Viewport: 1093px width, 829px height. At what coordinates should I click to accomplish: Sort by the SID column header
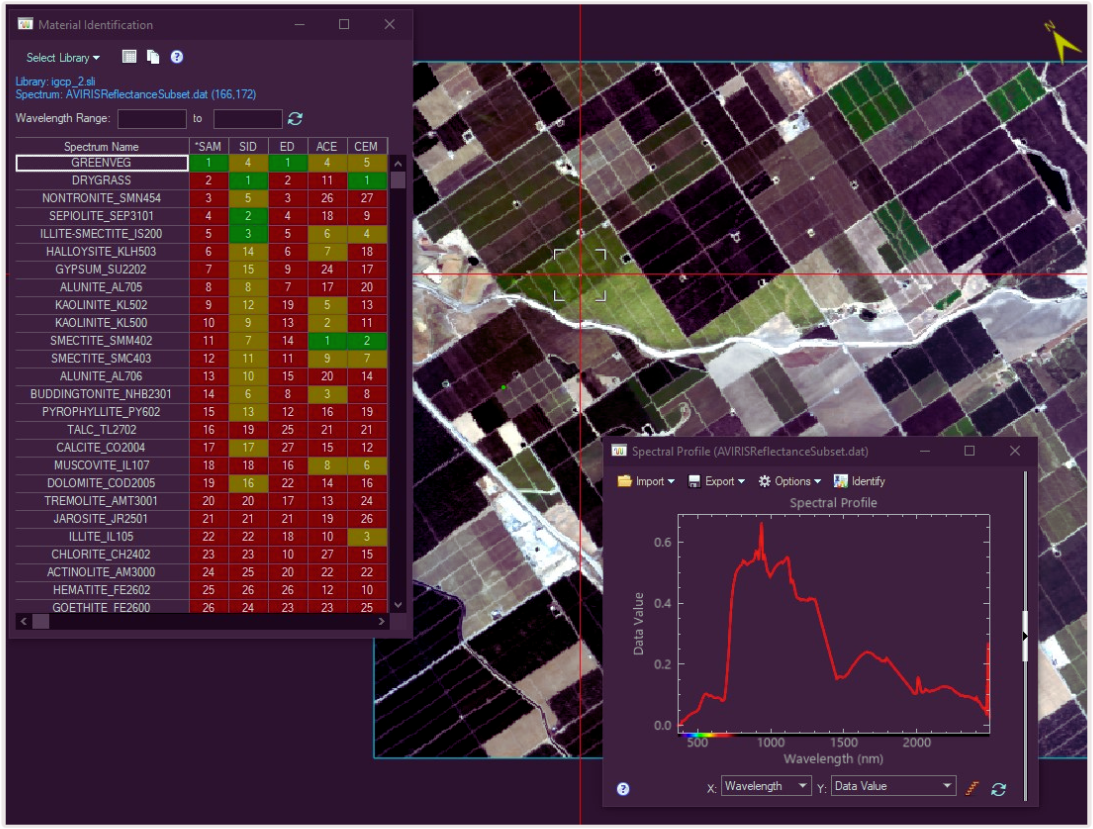(x=248, y=146)
